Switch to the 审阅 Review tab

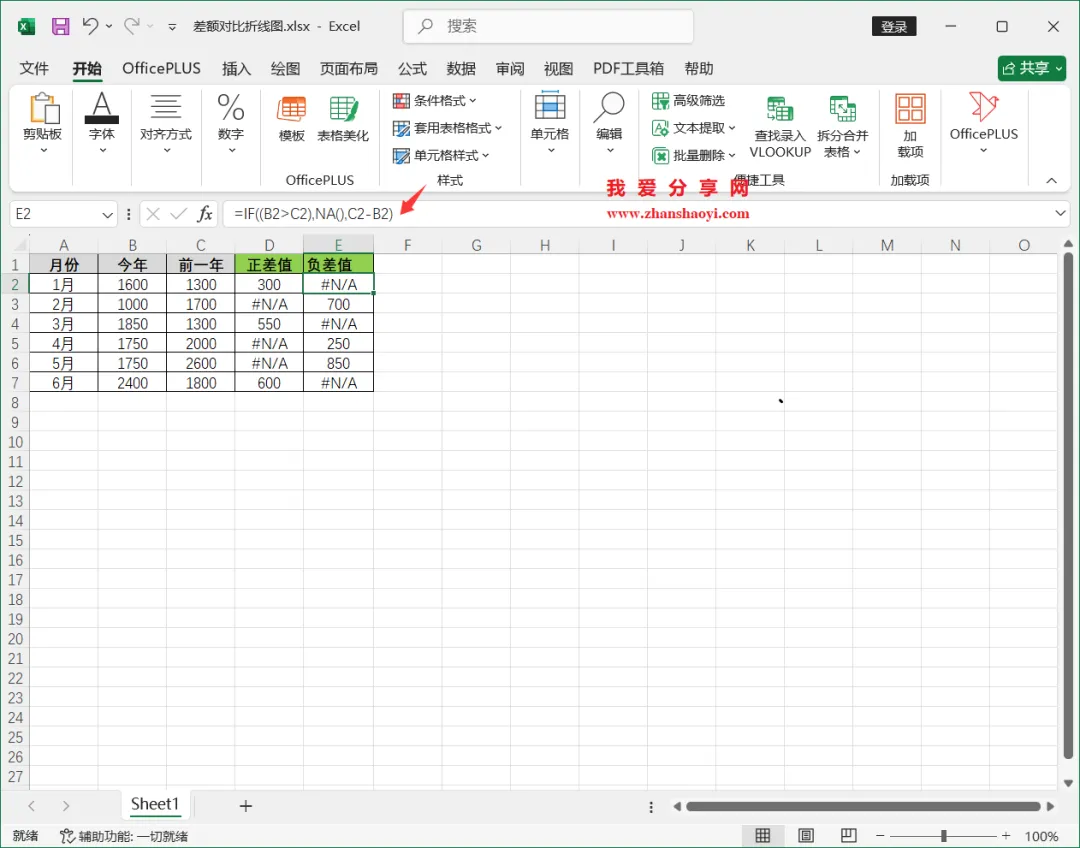510,68
